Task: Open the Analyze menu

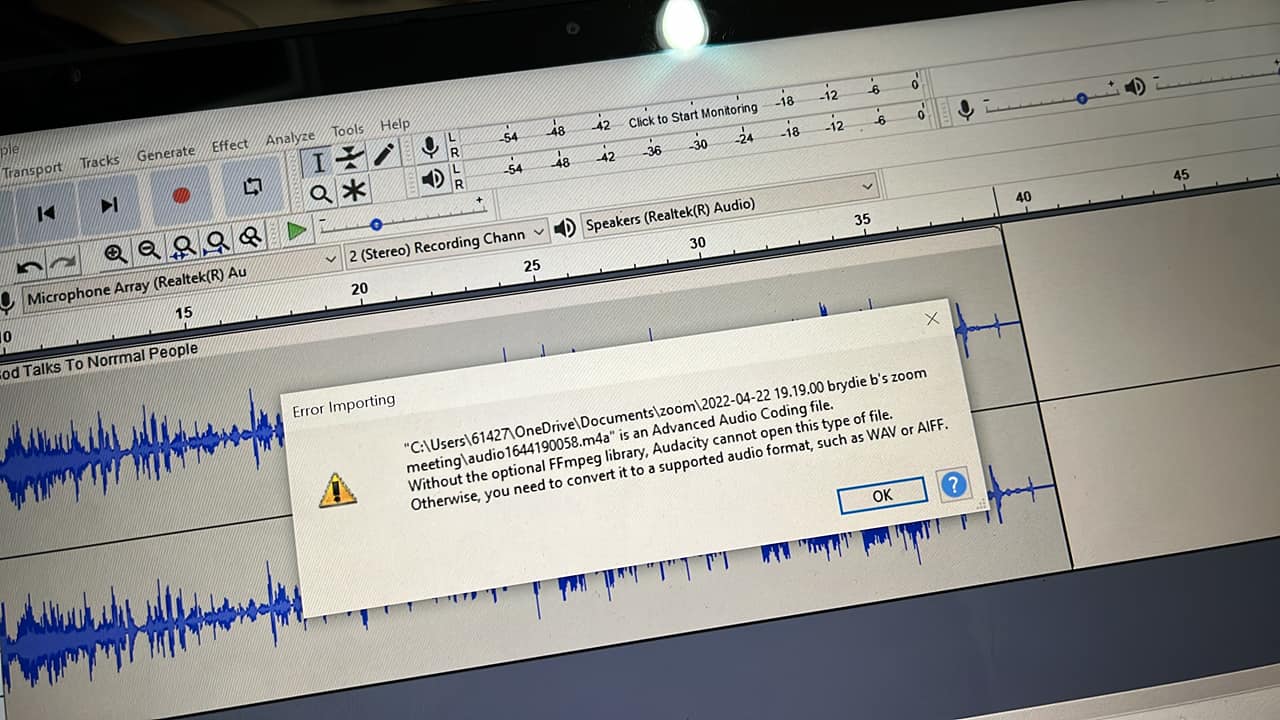Action: tap(290, 137)
